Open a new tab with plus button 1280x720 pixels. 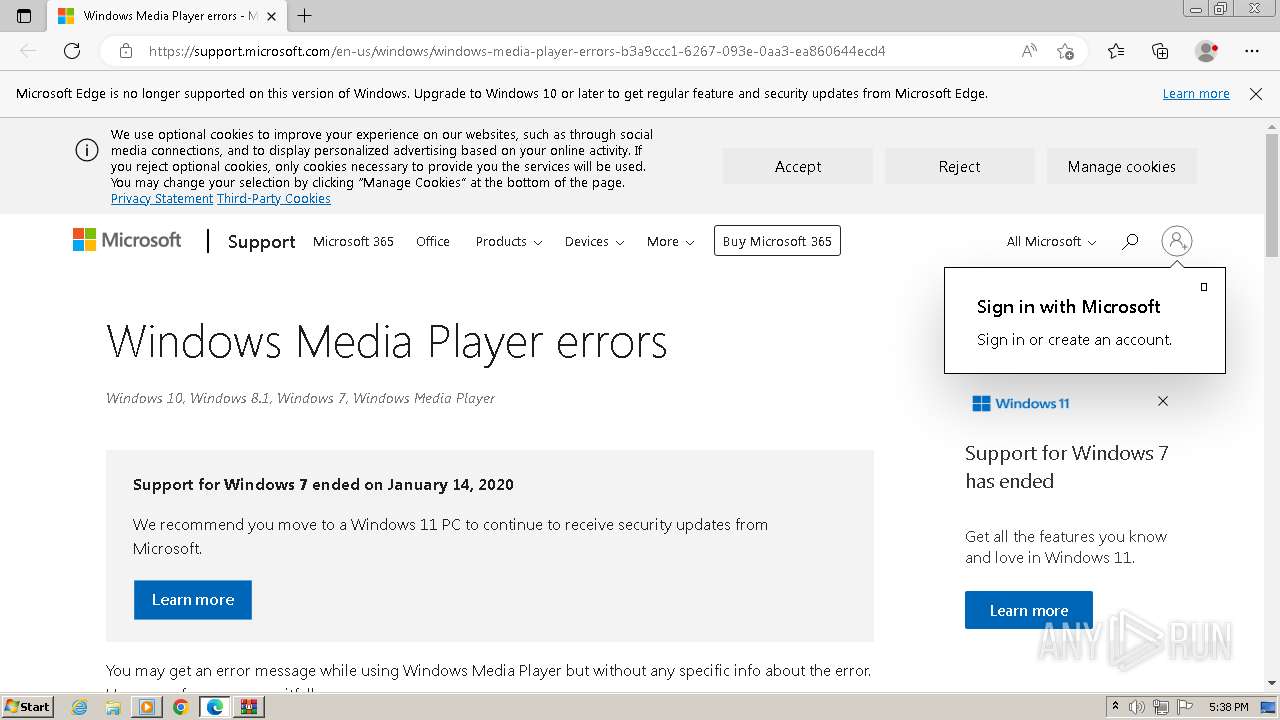[305, 16]
